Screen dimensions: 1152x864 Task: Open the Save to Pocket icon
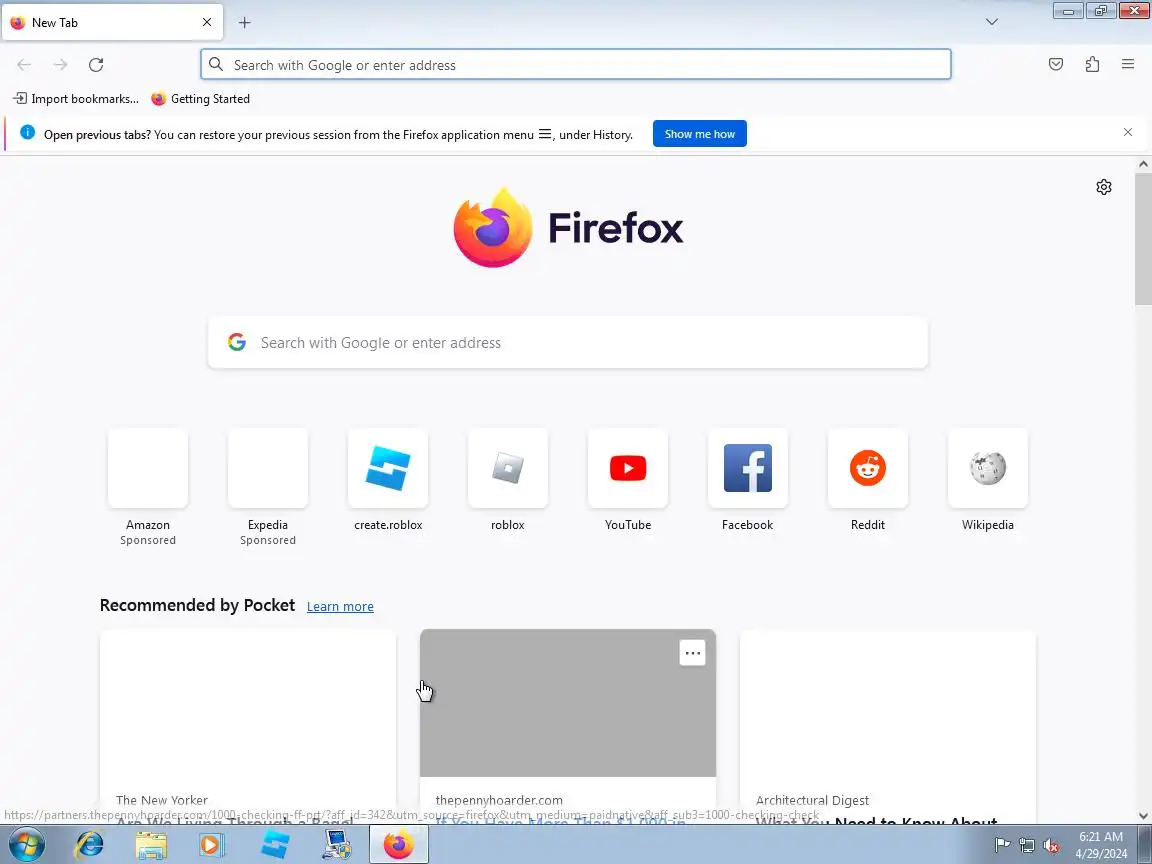click(1056, 65)
